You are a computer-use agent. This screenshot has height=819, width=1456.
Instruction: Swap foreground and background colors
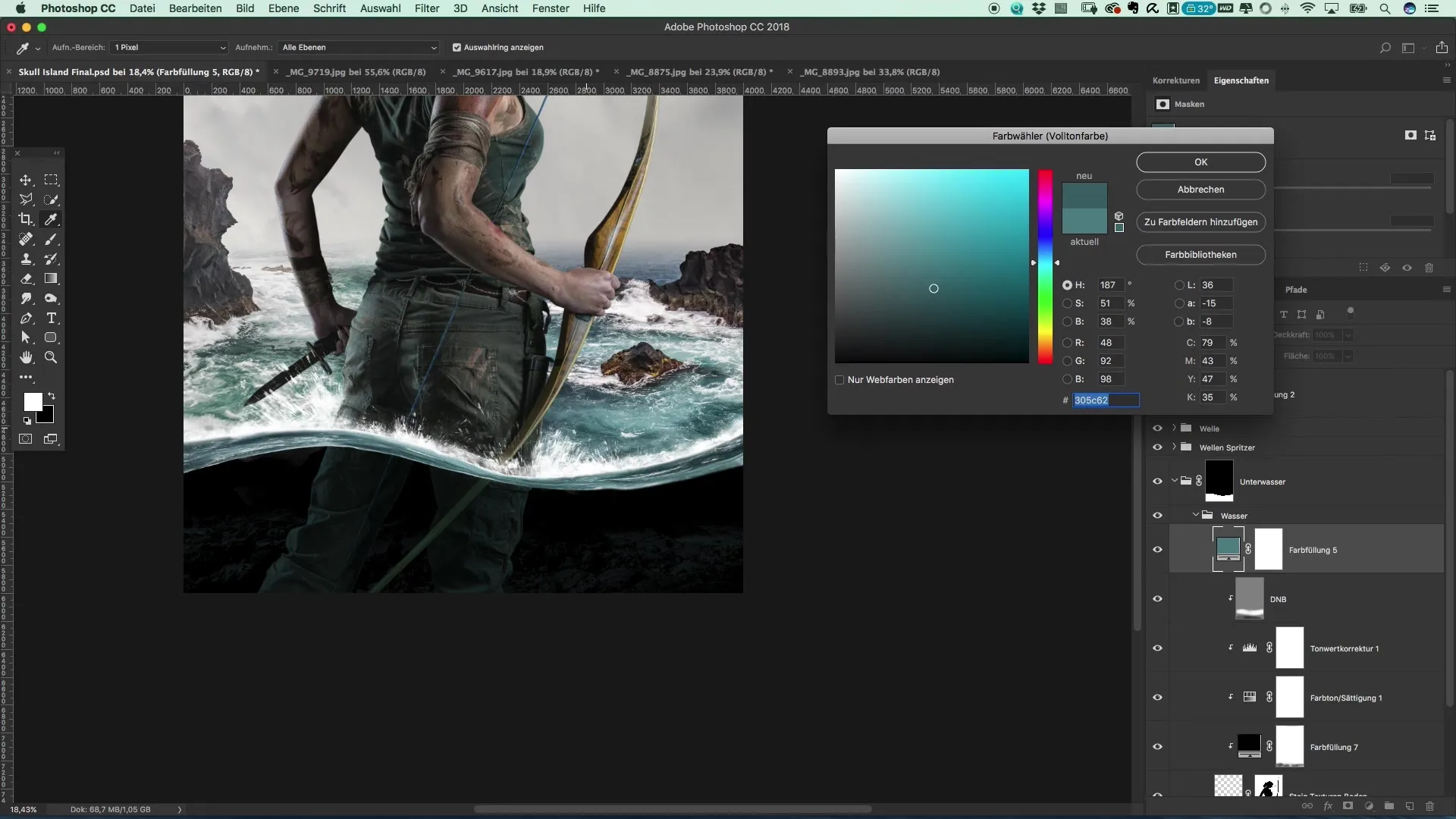point(52,396)
